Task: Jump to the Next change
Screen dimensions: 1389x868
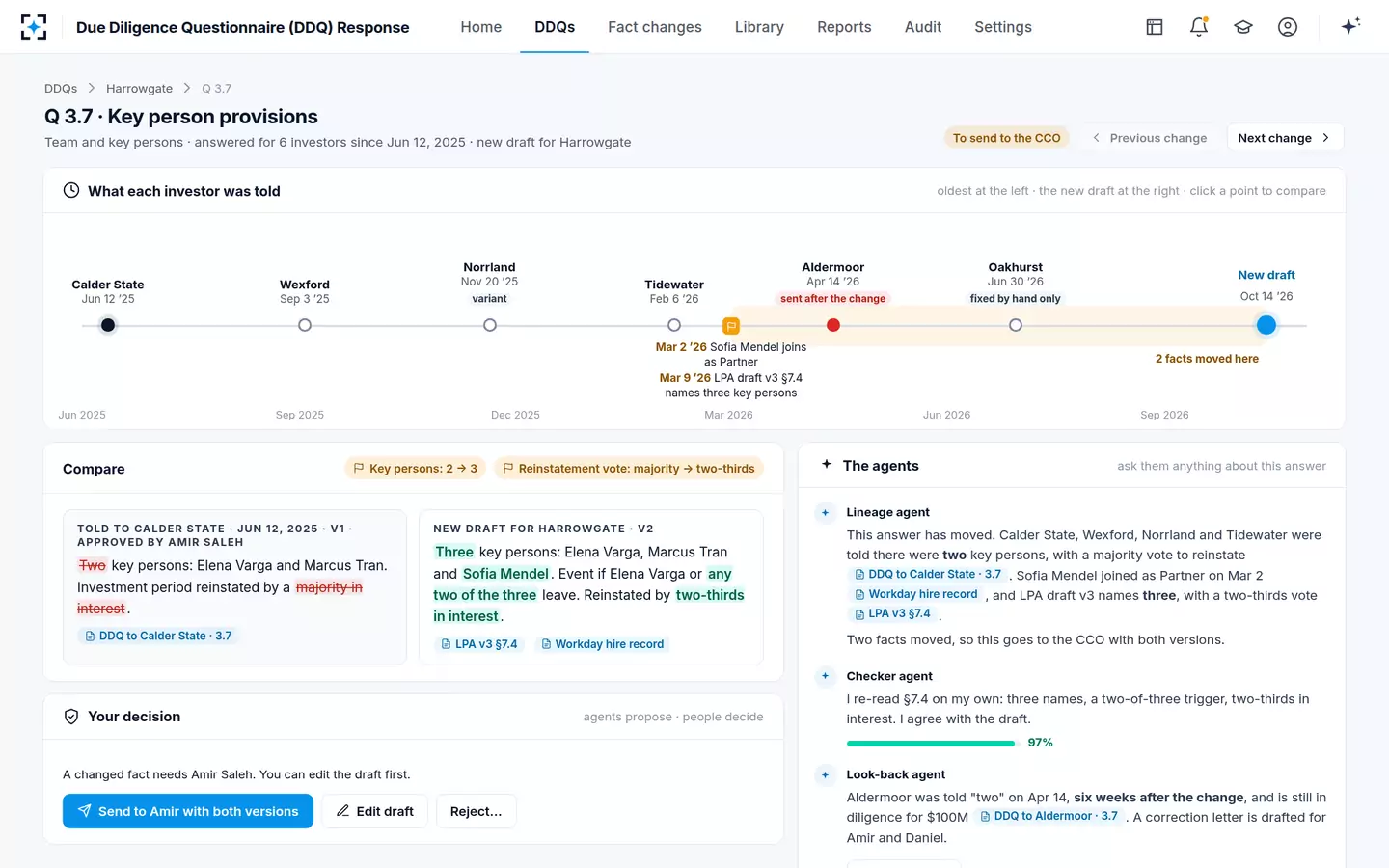Action: [1284, 138]
